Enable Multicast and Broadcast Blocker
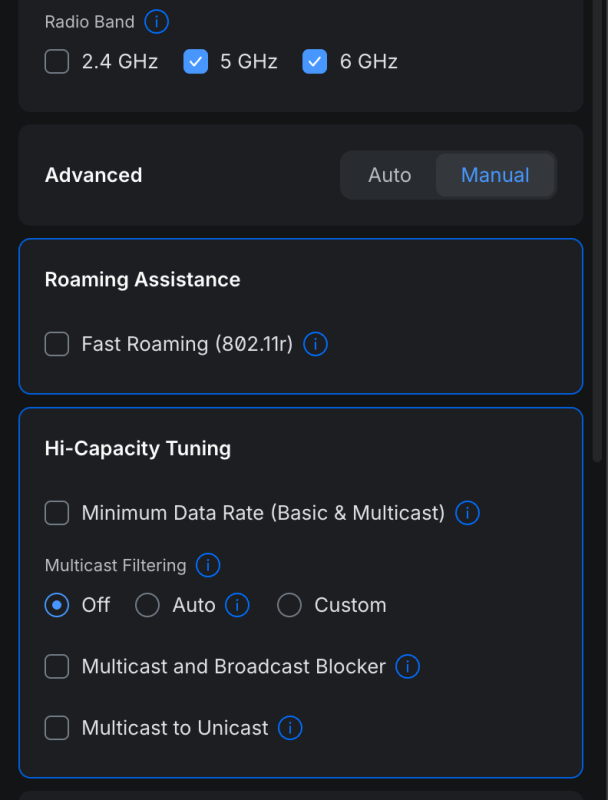608x800 pixels. click(x=57, y=666)
